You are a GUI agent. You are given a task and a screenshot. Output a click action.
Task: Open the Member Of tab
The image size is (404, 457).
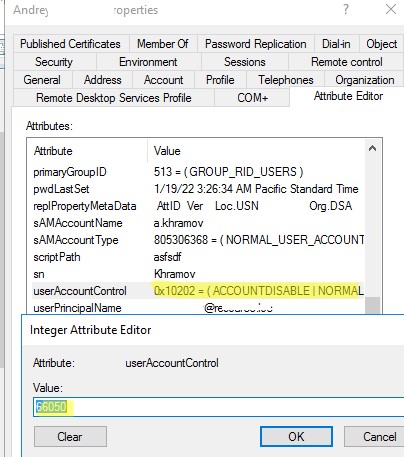[163, 44]
